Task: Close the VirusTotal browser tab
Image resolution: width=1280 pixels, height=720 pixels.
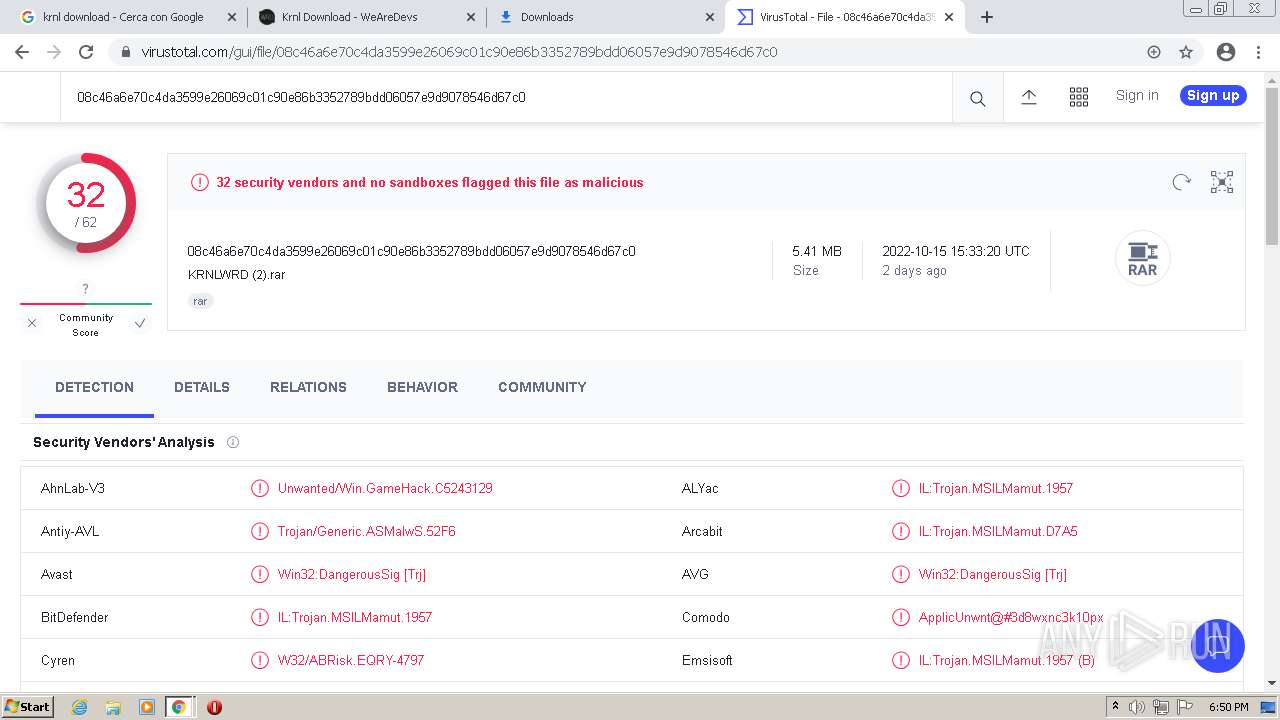Action: (949, 17)
